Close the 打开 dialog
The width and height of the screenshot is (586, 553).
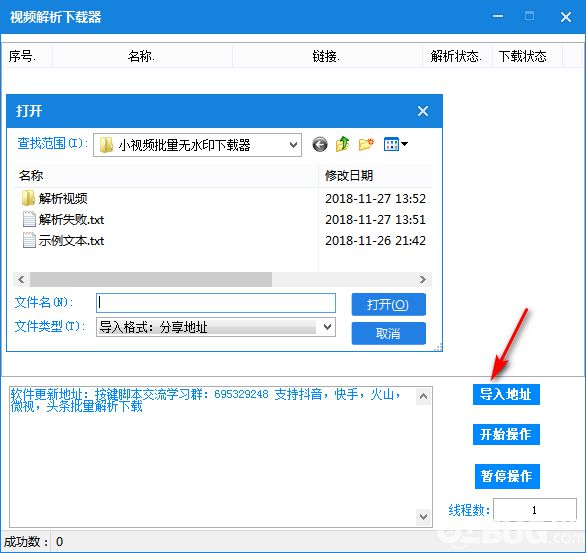coord(423,111)
